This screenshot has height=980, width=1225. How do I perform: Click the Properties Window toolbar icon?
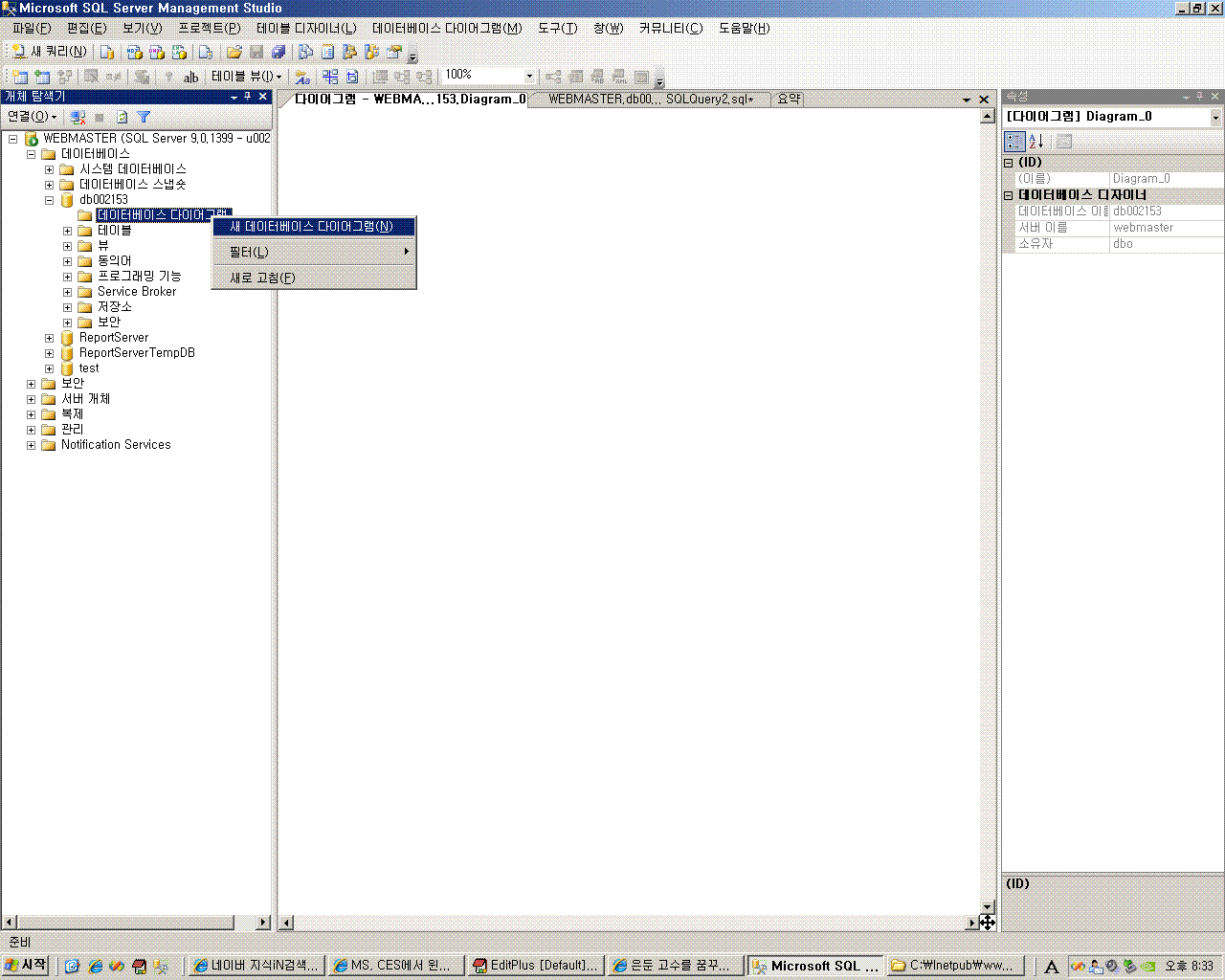(394, 52)
